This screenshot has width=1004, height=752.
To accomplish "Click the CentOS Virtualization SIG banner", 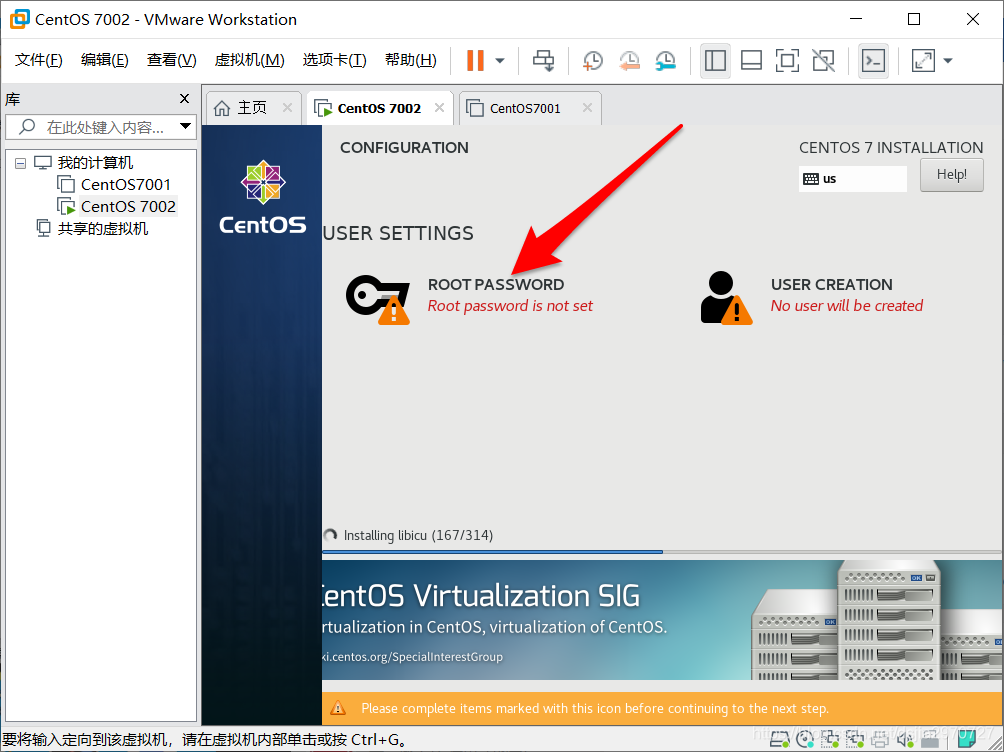I will pos(663,620).
